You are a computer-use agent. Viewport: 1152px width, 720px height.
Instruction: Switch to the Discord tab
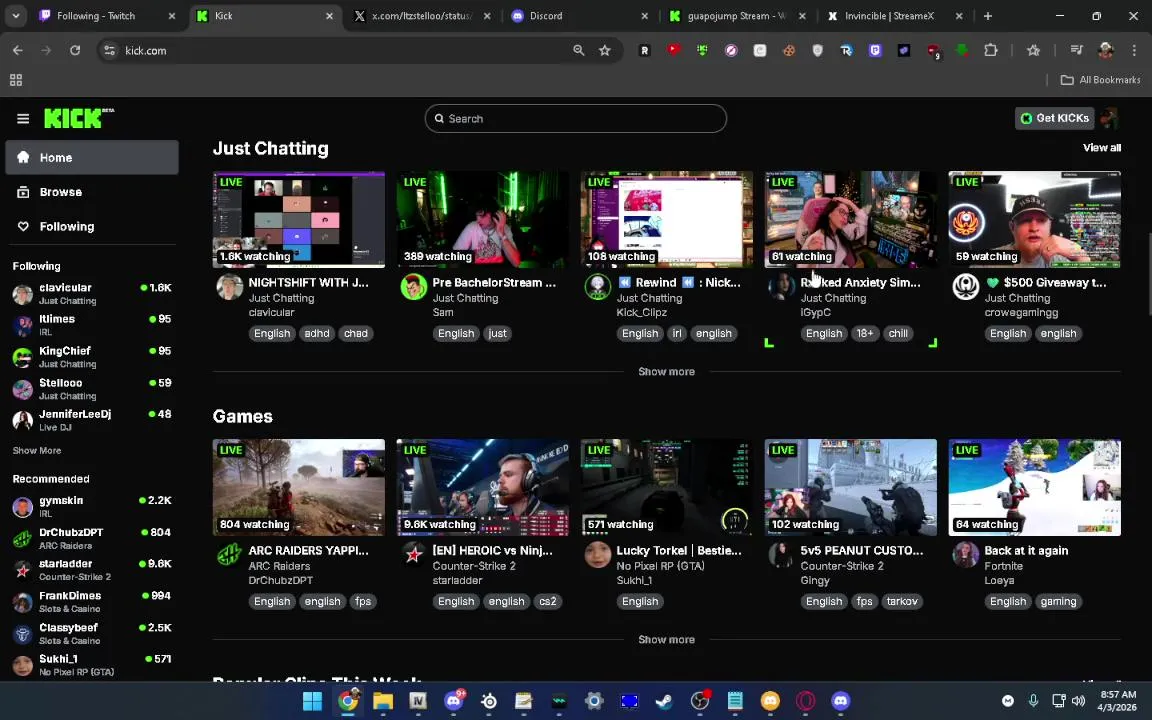pos(580,15)
